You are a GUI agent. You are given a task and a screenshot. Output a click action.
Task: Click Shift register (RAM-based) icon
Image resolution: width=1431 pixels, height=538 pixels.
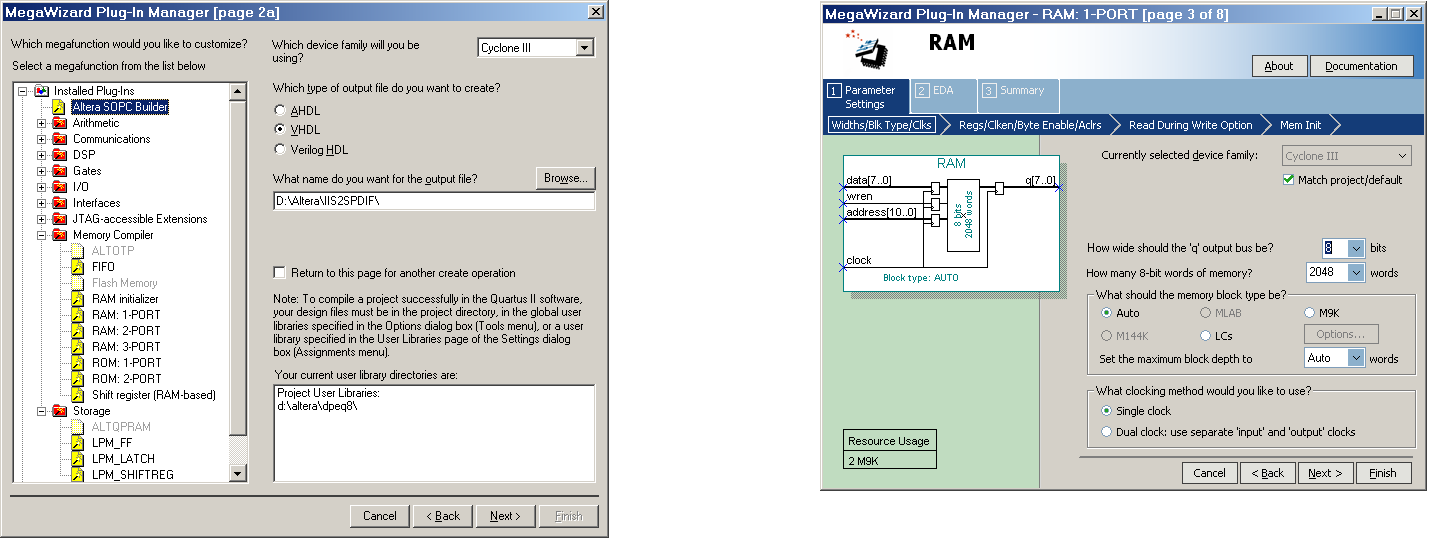point(79,395)
